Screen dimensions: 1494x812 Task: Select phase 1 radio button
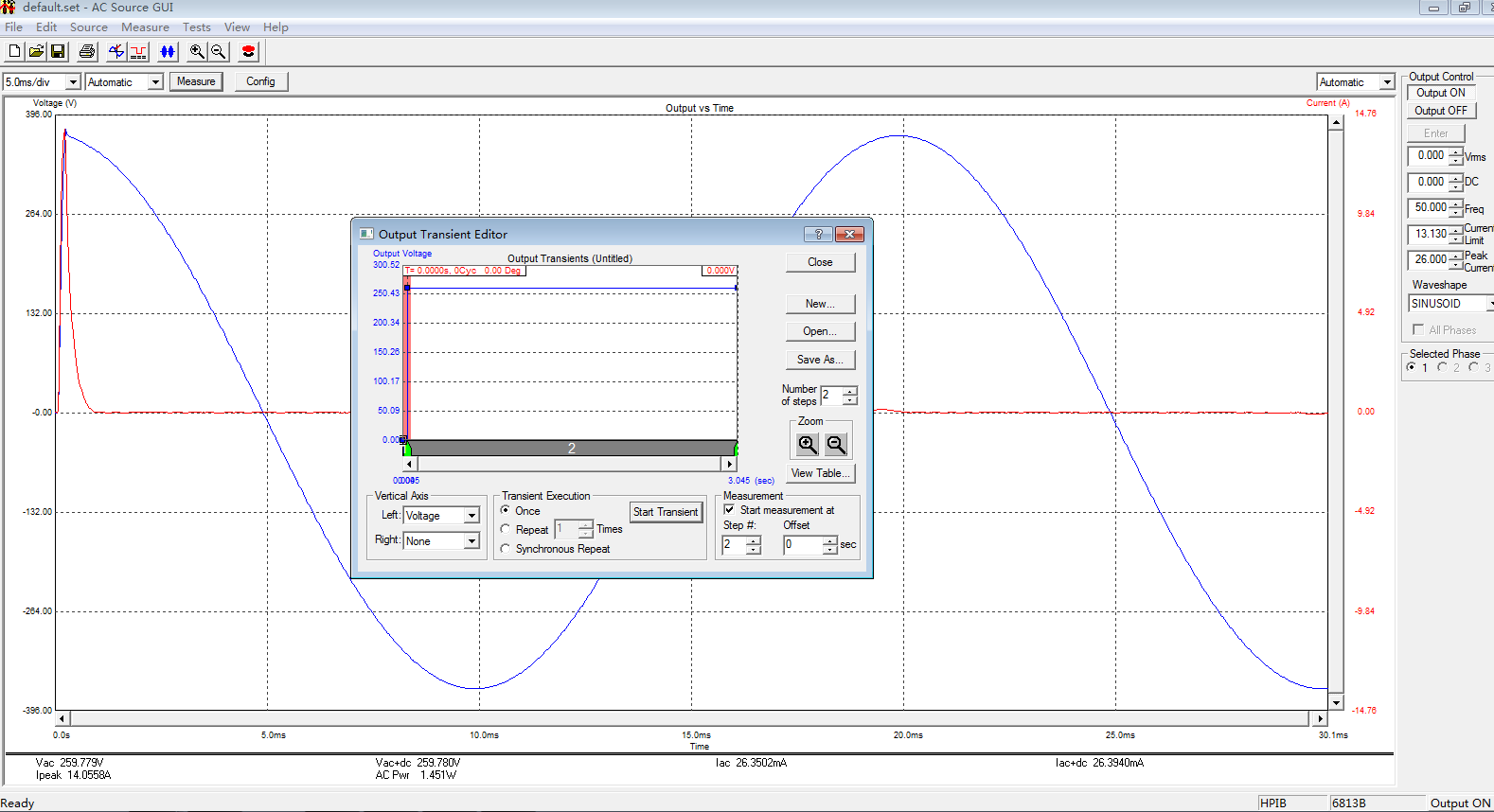point(1412,367)
